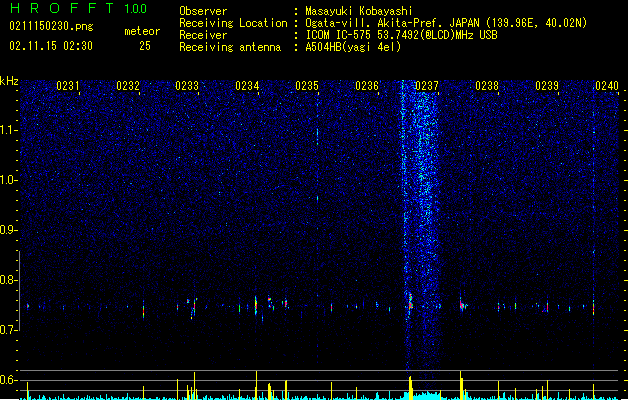Image resolution: width=629 pixels, height=400 pixels.
Task: Click the 0.6 kHz frequency axis label
Action: [x=9, y=380]
